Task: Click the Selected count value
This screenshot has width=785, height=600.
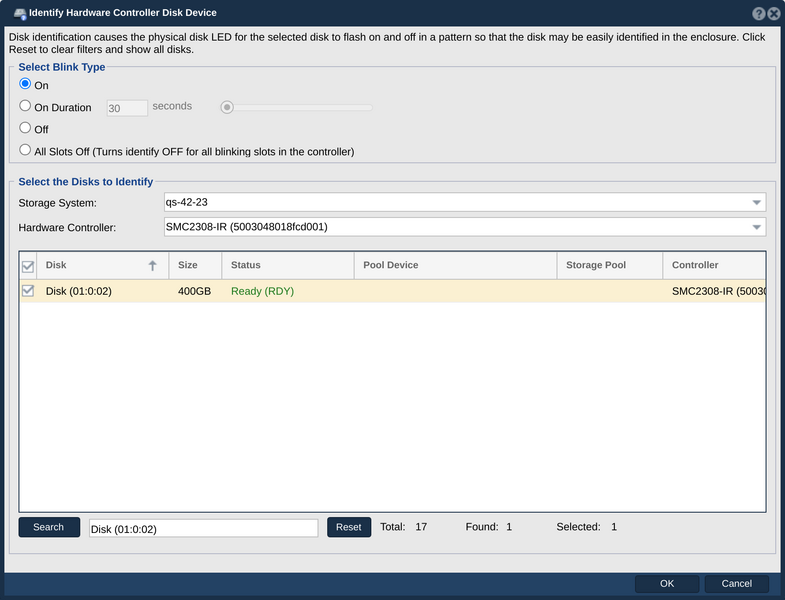Action: [x=614, y=527]
